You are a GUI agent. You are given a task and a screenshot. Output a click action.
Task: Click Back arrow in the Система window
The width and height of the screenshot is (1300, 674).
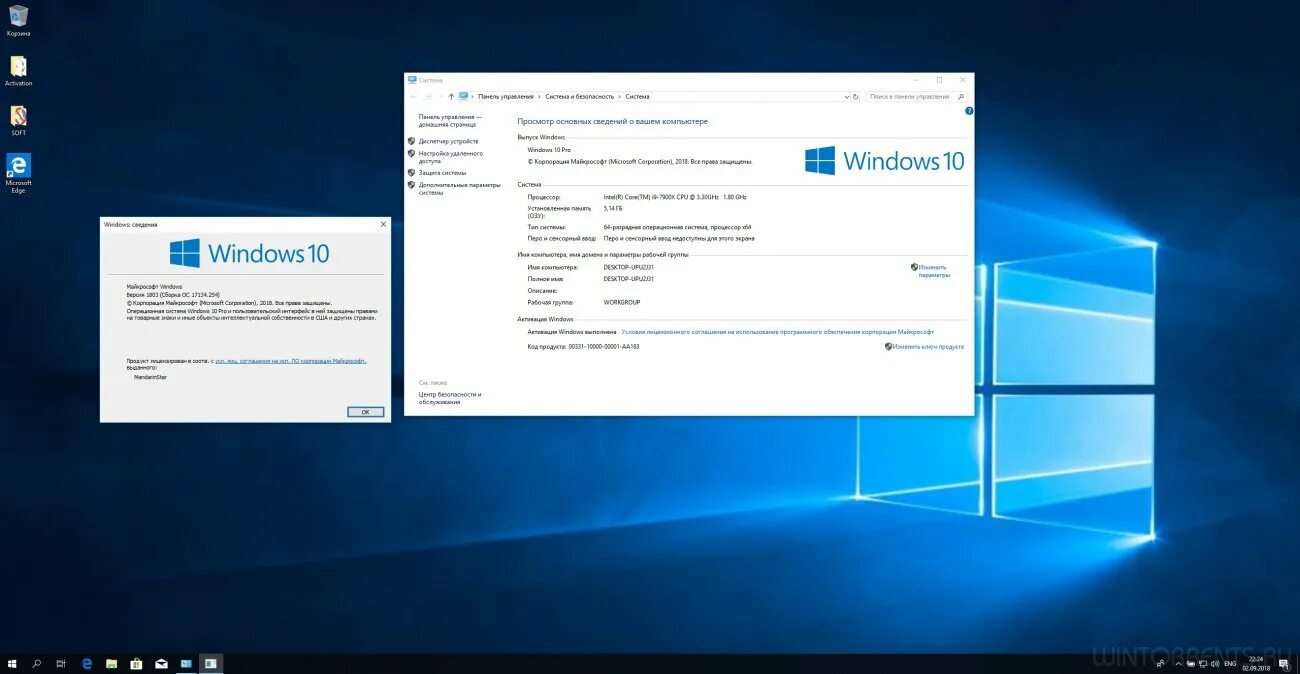(414, 97)
